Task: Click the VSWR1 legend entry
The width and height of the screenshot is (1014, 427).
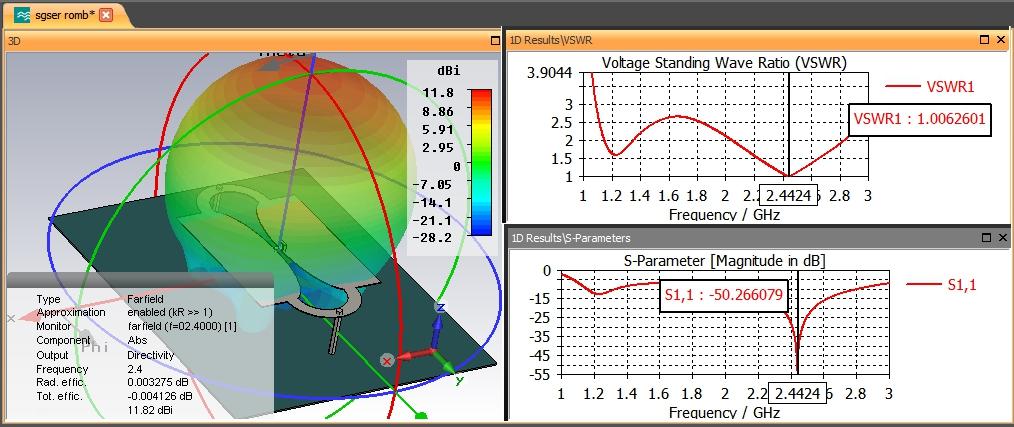Action: pos(929,86)
